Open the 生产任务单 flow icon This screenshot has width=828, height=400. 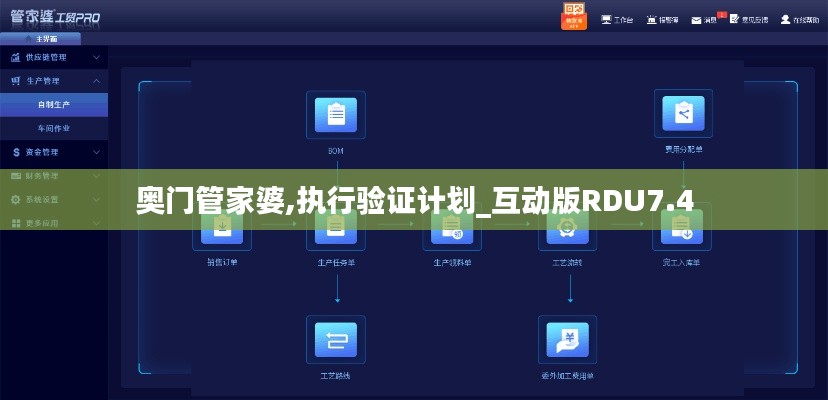coord(336,227)
